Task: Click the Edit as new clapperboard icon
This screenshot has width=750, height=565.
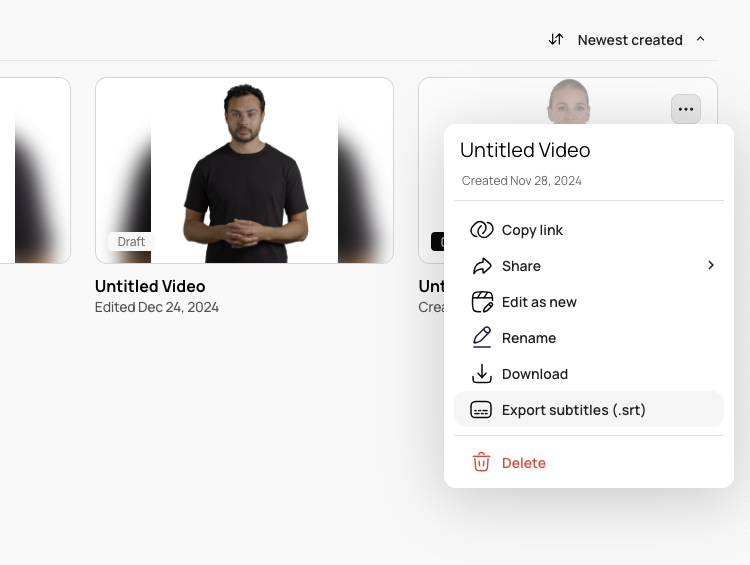Action: [482, 302]
